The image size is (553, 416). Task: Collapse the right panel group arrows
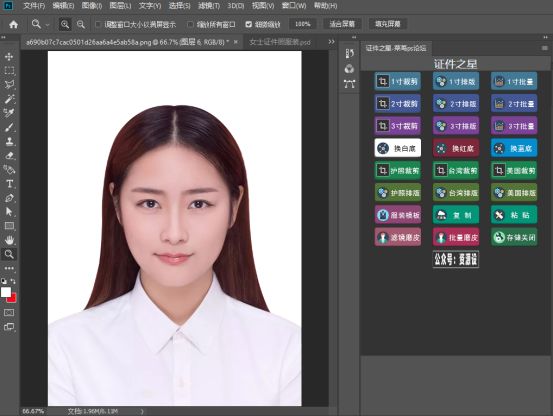click(x=545, y=37)
